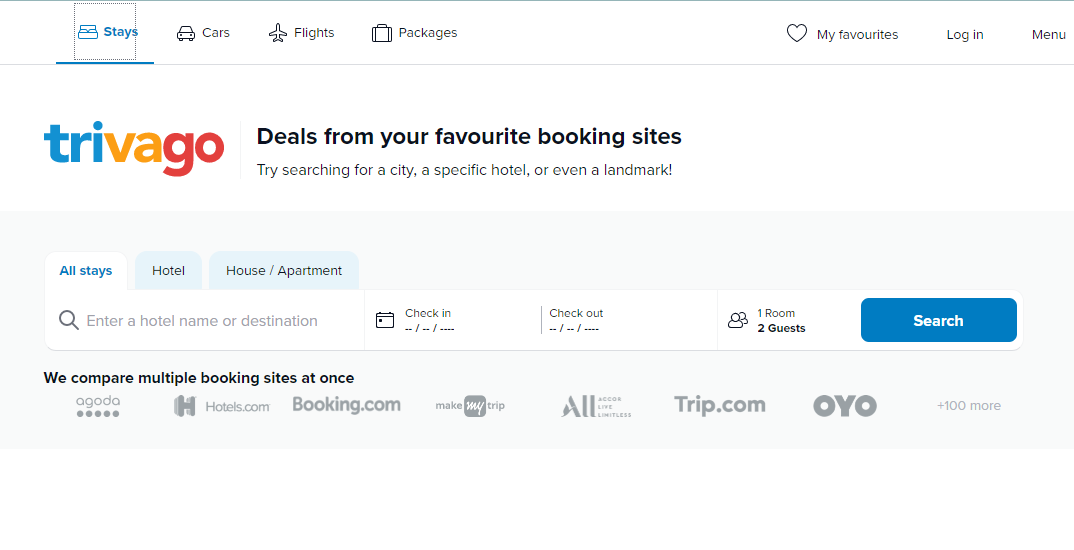Expand the 1 Room 2 Guests selector
The image size is (1074, 550).
tap(788, 320)
